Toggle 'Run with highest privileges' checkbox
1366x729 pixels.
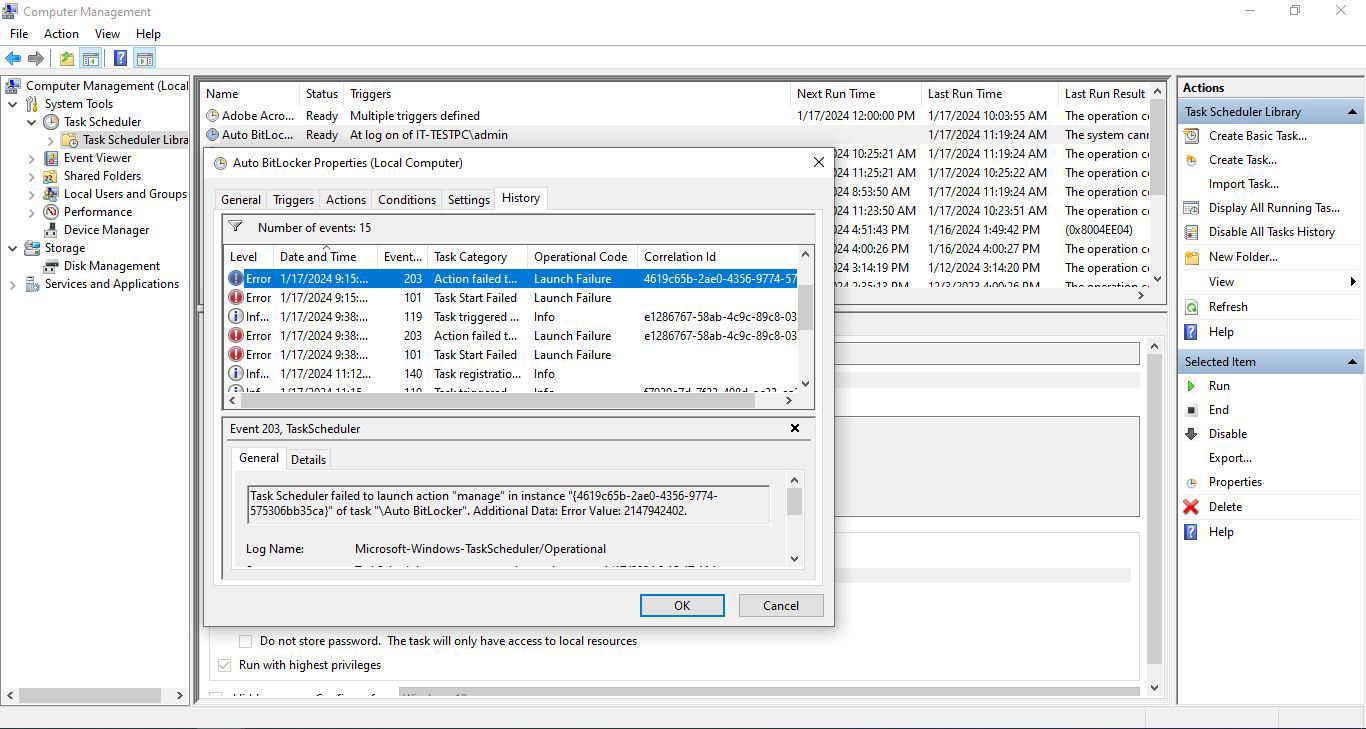click(224, 665)
